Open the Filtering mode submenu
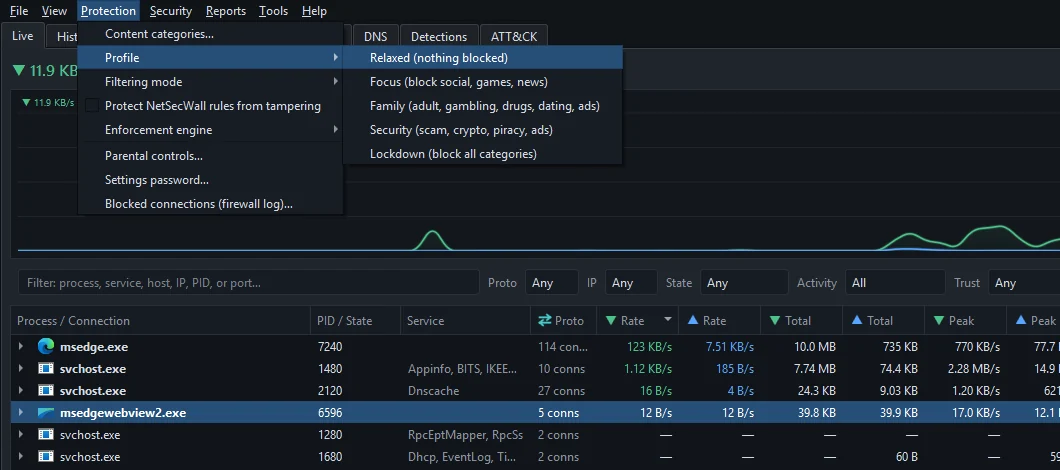1060x470 pixels. [210, 82]
